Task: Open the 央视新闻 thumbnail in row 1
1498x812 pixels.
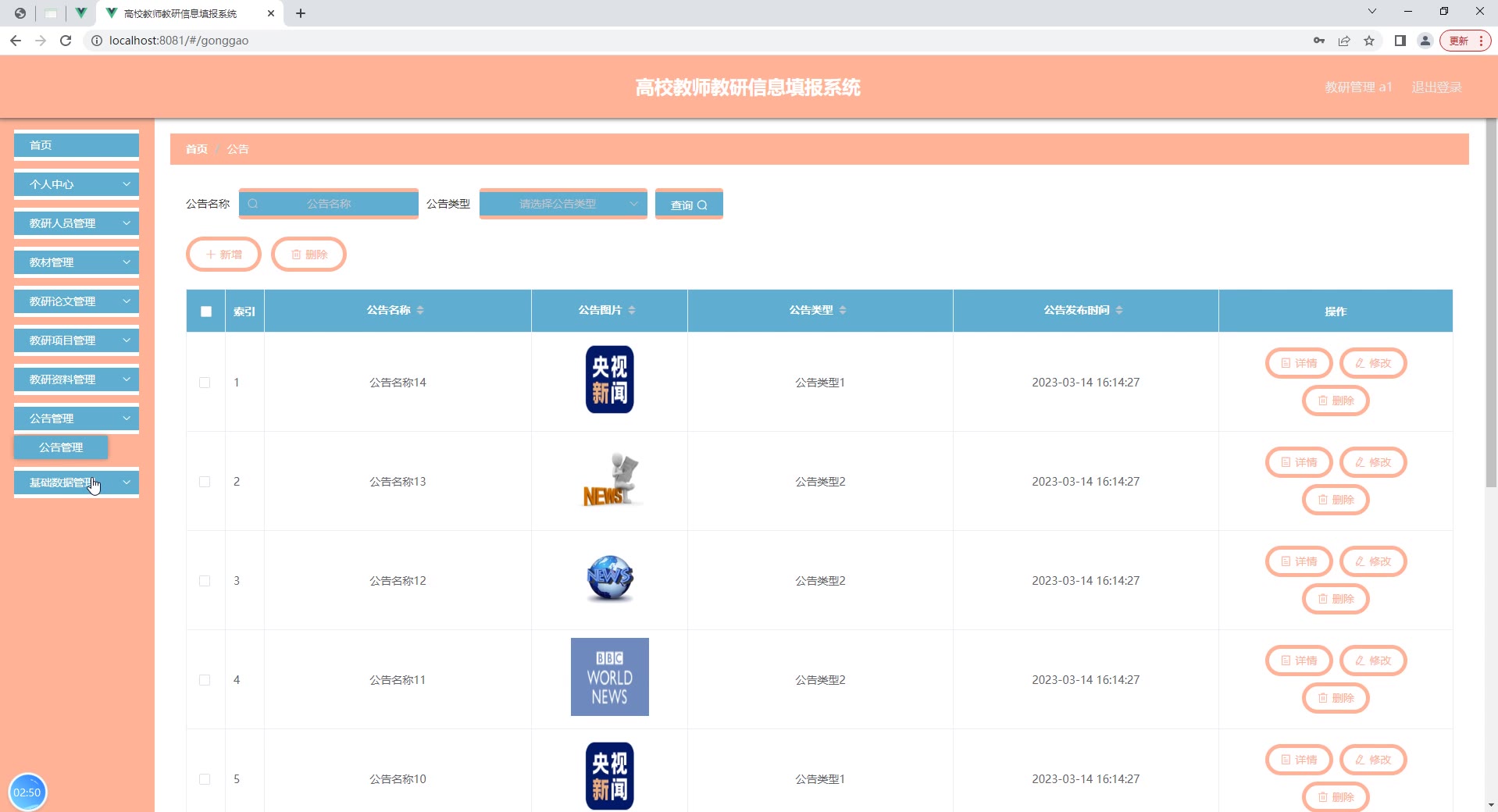Action: click(610, 379)
